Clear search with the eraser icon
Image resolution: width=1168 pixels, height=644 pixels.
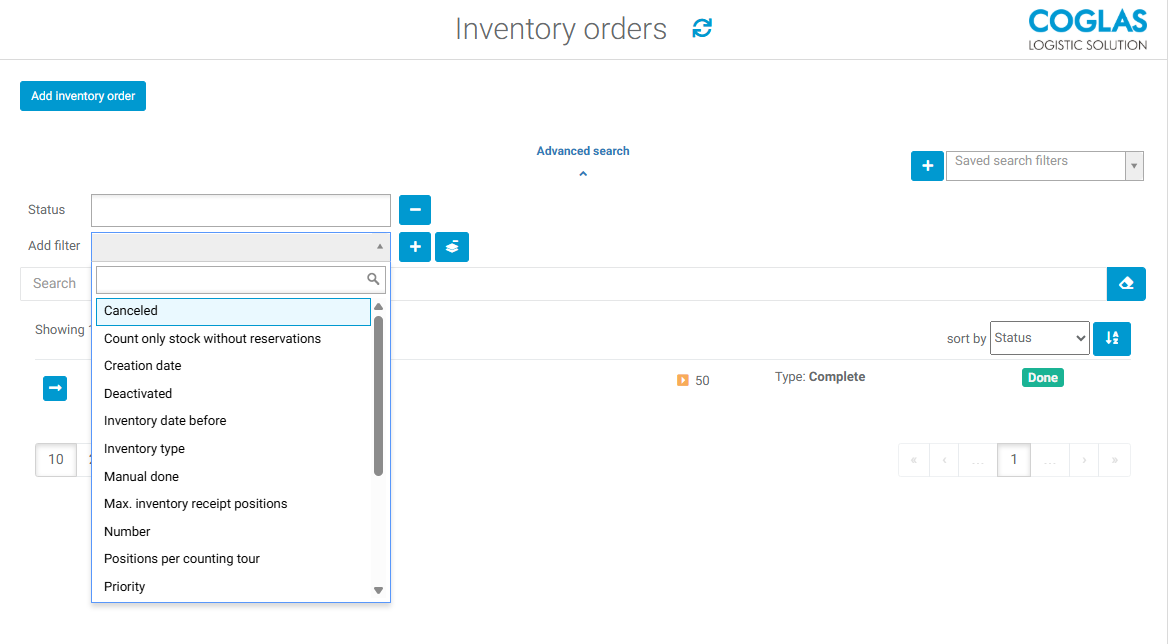pos(1126,284)
